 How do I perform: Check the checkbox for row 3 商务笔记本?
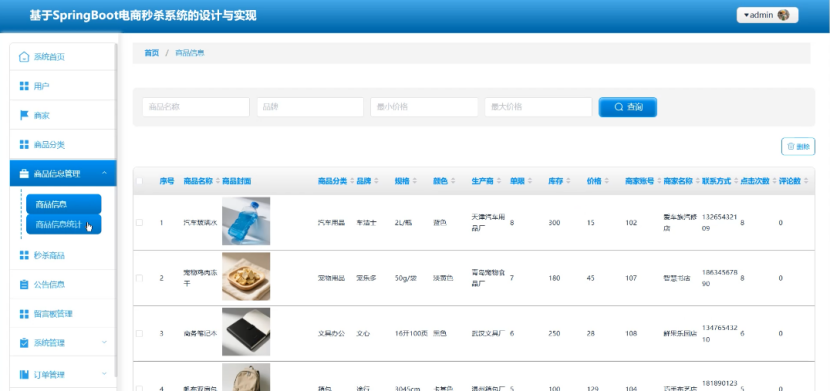(x=139, y=333)
